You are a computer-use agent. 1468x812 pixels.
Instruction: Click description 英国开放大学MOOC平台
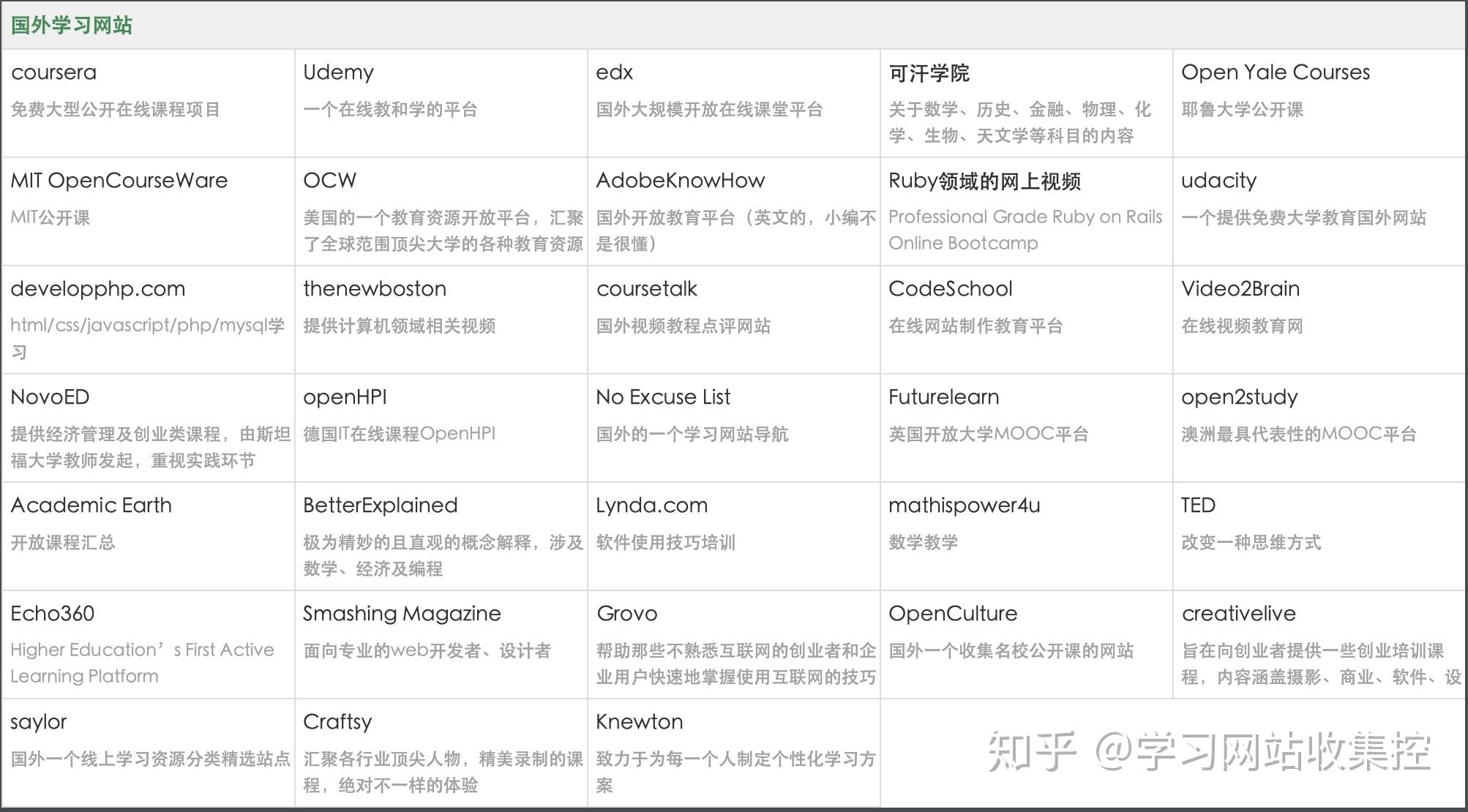(x=988, y=435)
